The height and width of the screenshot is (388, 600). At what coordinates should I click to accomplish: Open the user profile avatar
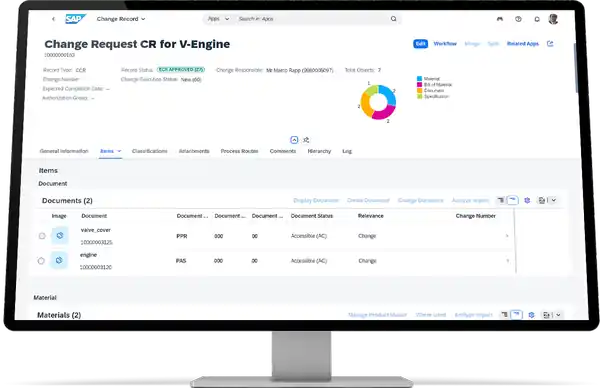(x=553, y=19)
